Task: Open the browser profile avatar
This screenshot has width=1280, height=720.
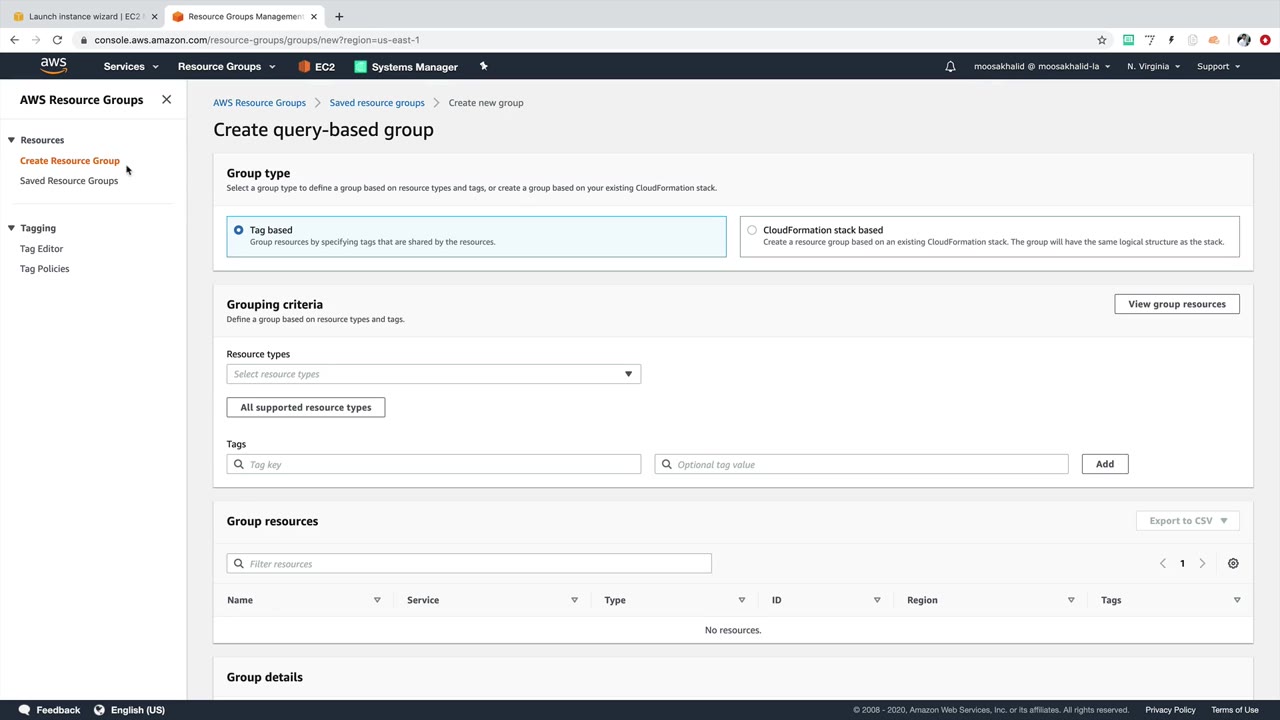Action: coord(1243,40)
